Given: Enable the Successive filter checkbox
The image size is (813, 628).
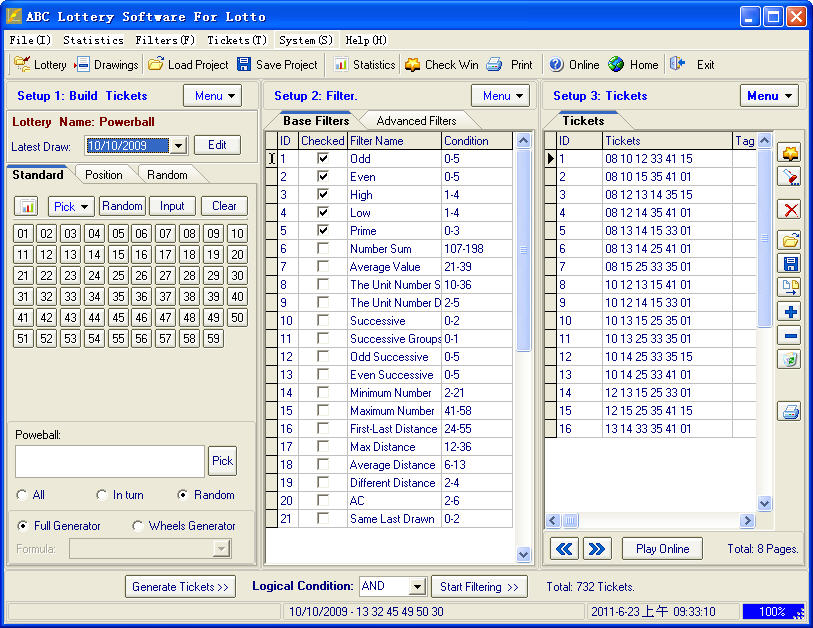Looking at the screenshot, I should (323, 320).
